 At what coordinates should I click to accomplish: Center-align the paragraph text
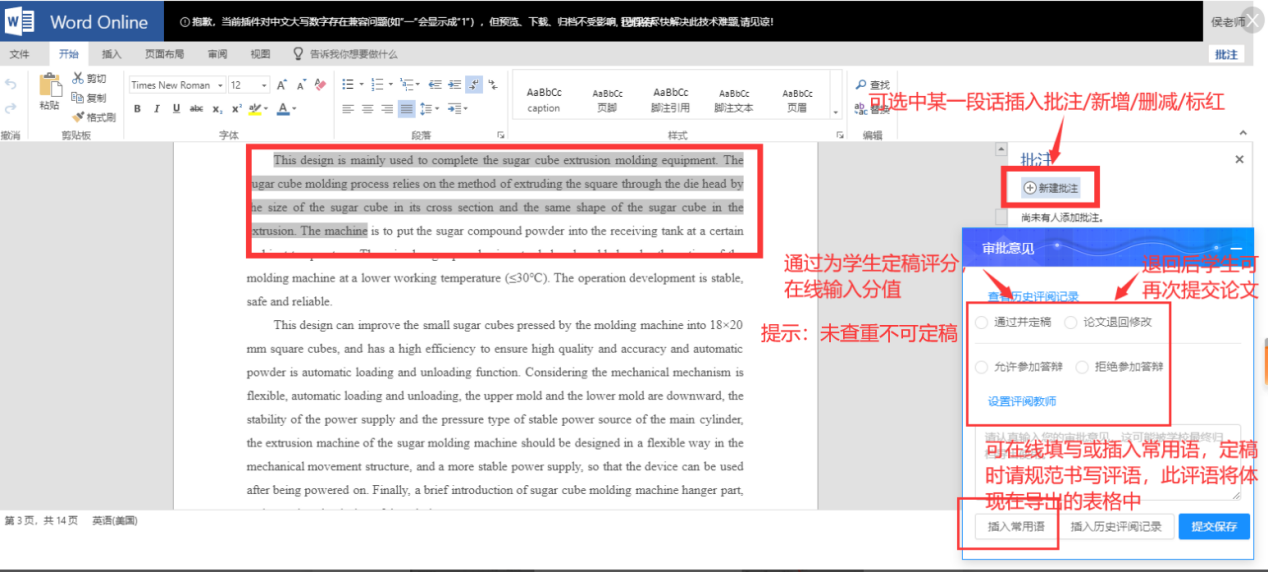(368, 109)
